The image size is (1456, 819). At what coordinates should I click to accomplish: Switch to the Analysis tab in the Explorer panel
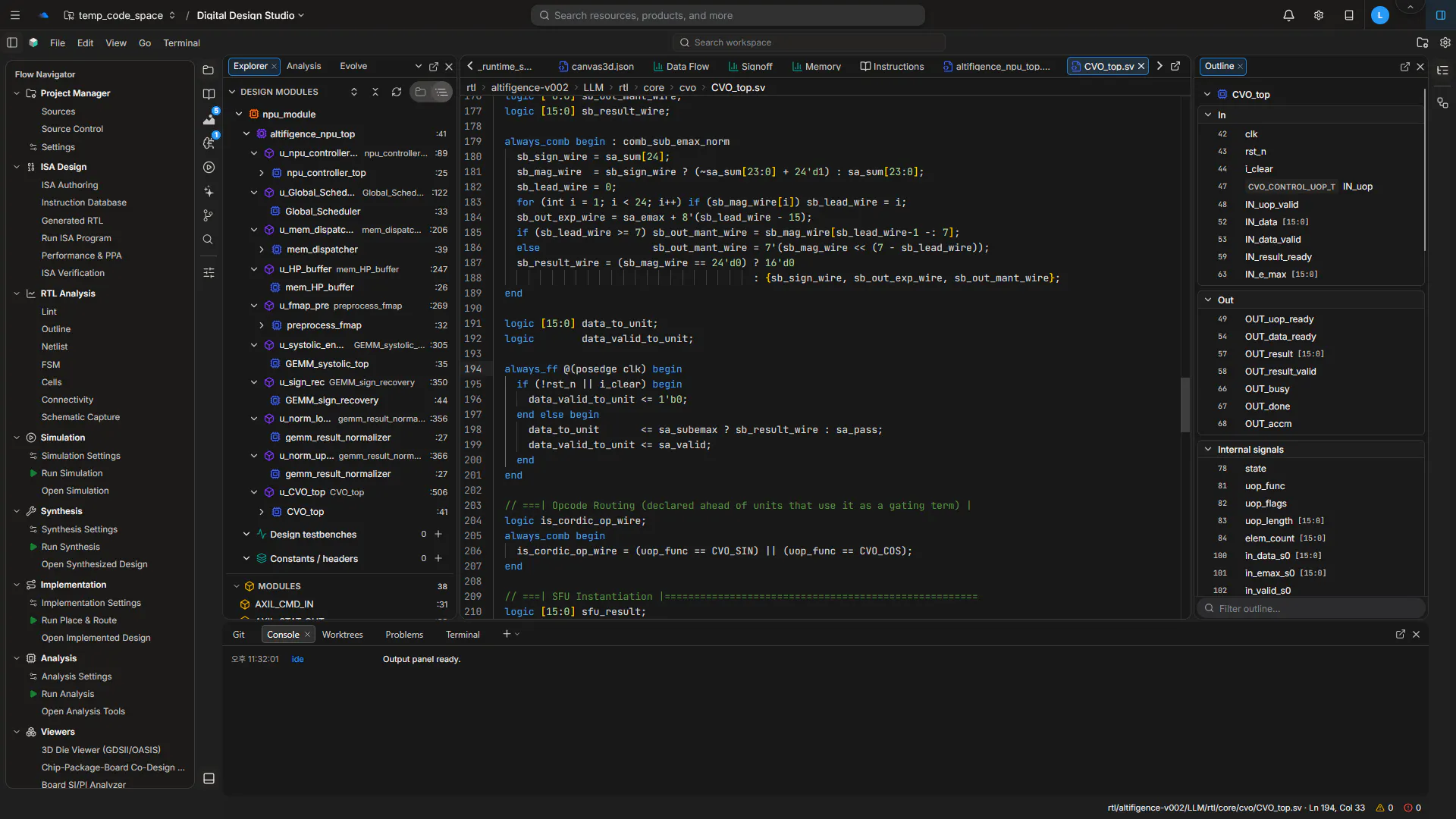(303, 66)
